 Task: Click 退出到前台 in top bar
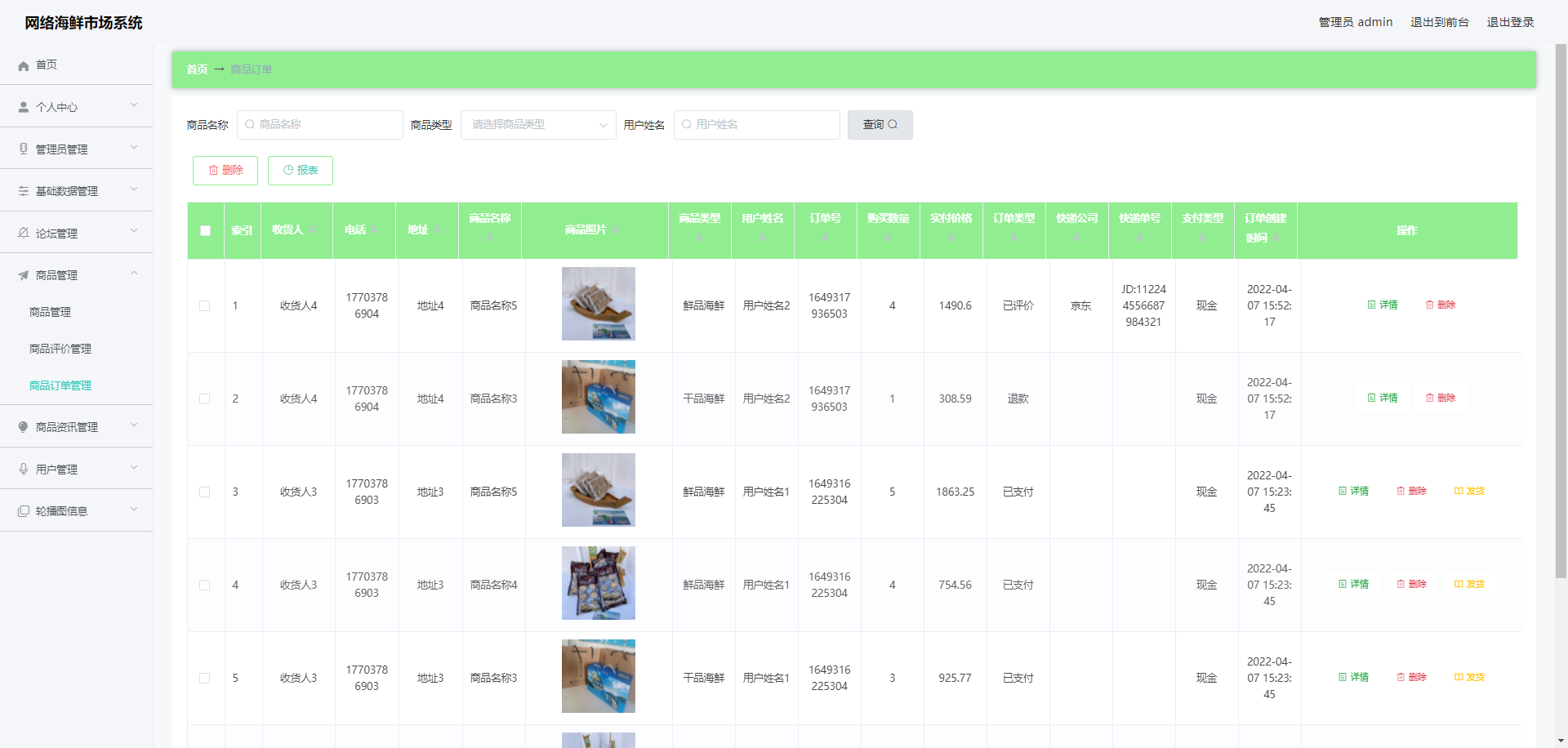click(1439, 22)
